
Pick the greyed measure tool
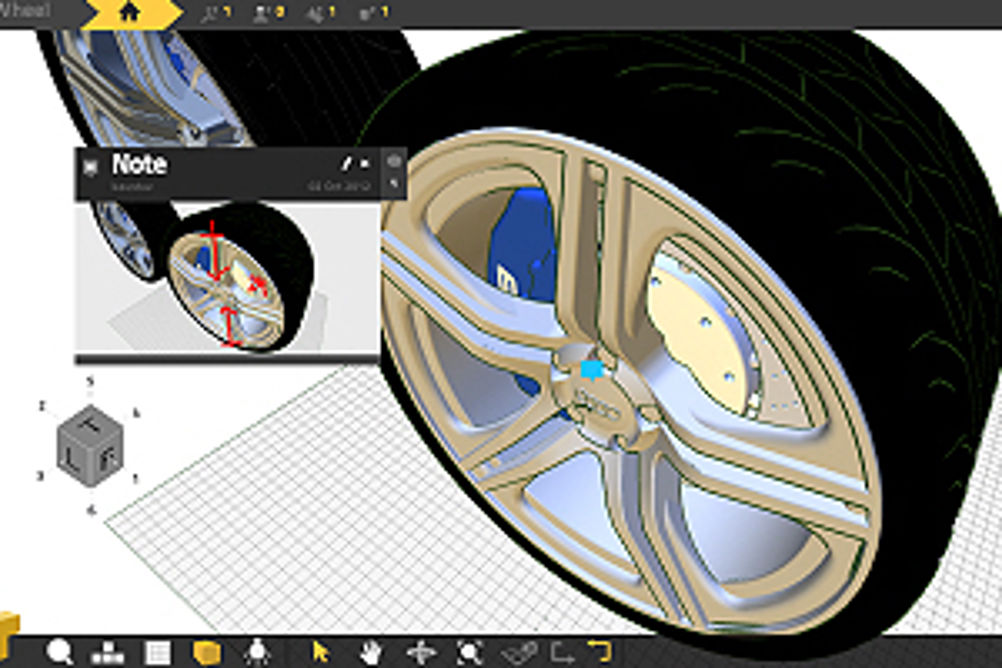(519, 653)
